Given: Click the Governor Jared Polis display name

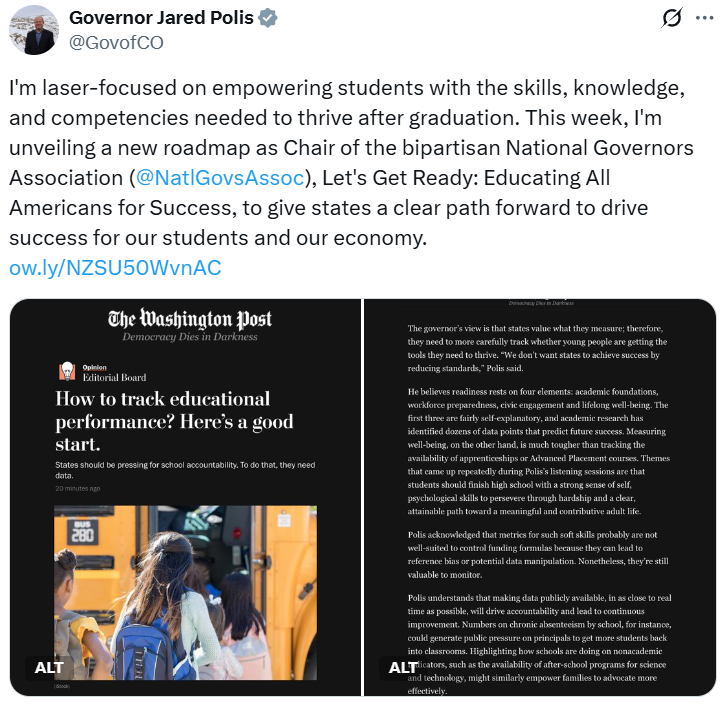Looking at the screenshot, I should [x=161, y=18].
